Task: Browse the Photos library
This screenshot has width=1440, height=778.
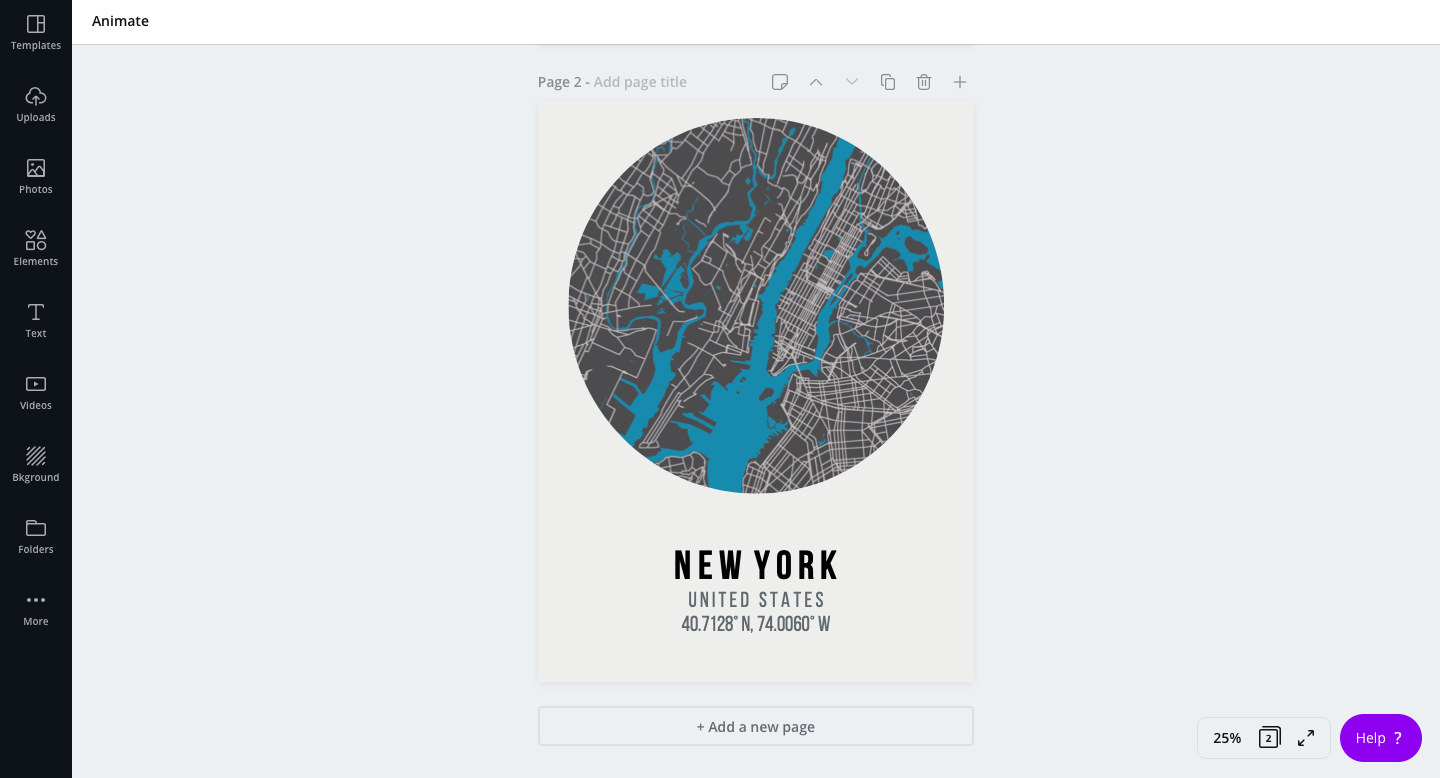Action: [36, 176]
